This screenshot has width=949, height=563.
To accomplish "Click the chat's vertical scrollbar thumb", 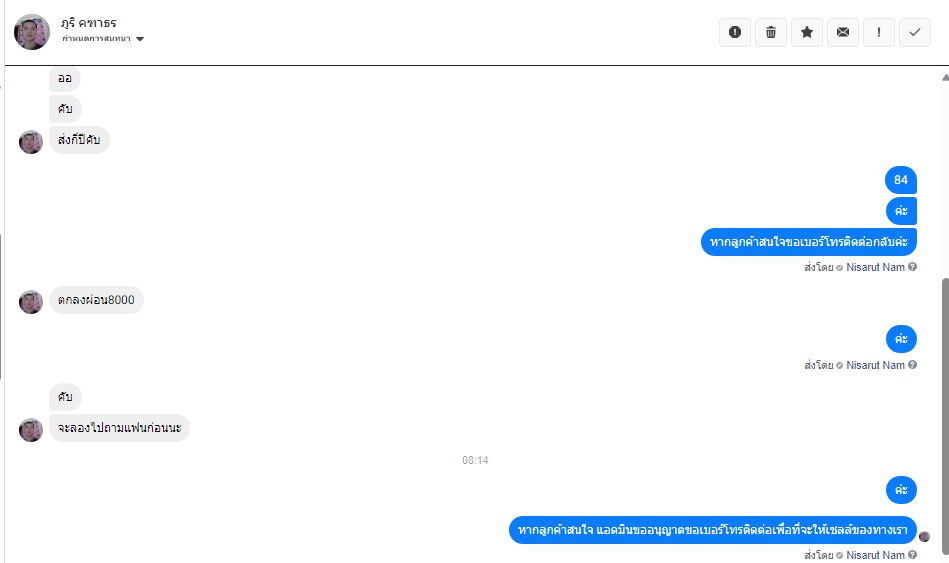I will [x=945, y=415].
